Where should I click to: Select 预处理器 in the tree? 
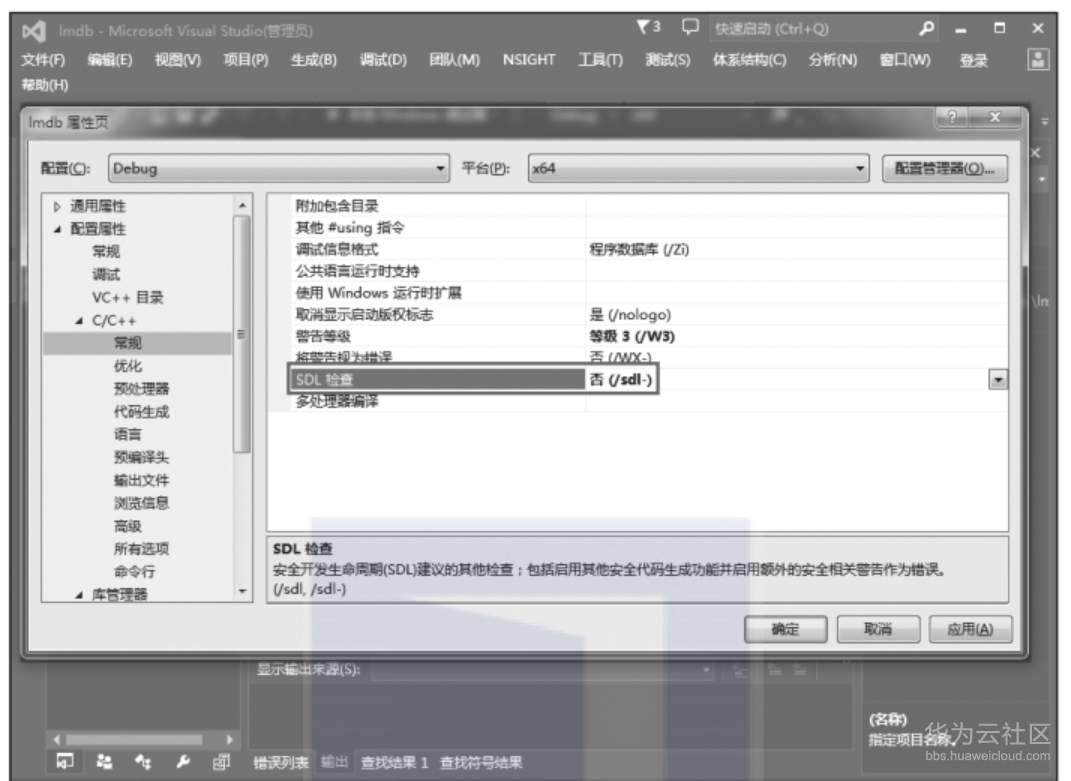[x=141, y=389]
